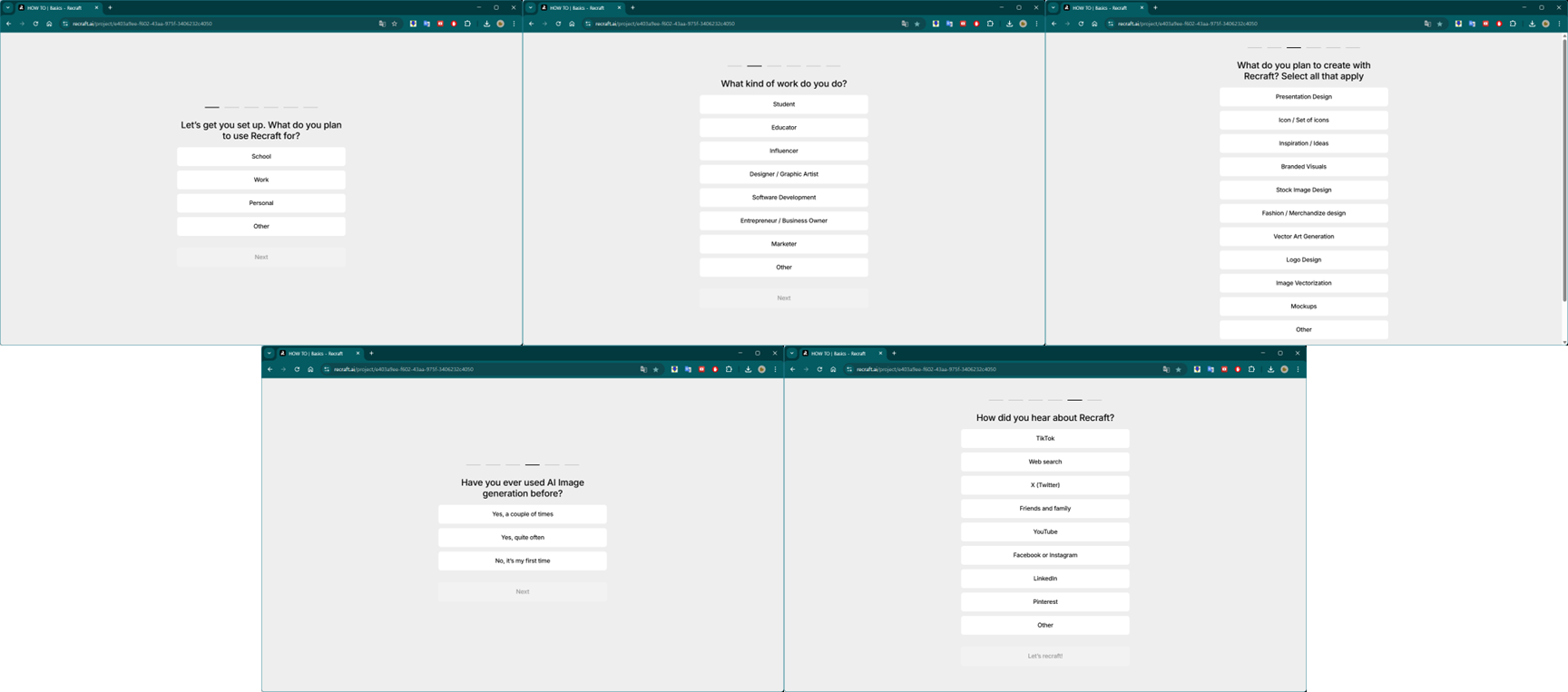1568x692 pixels.
Task: Select Facebook or Instagram as referral source
Action: (1045, 555)
